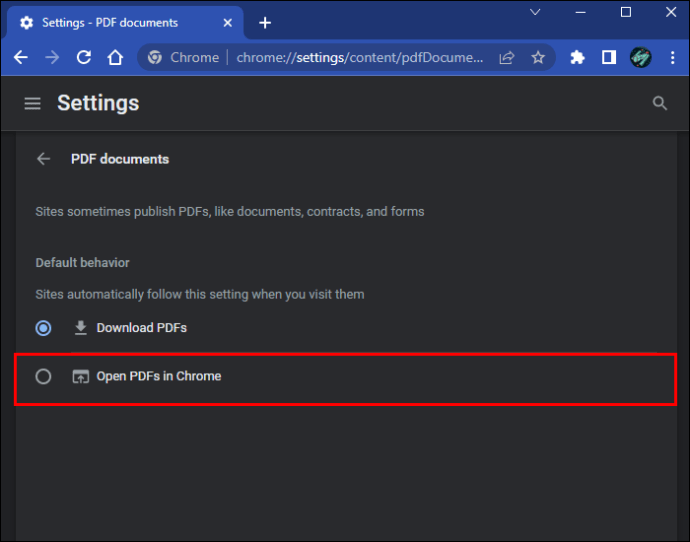Open the Extensions puzzle menu
690x542 pixels.
point(577,57)
